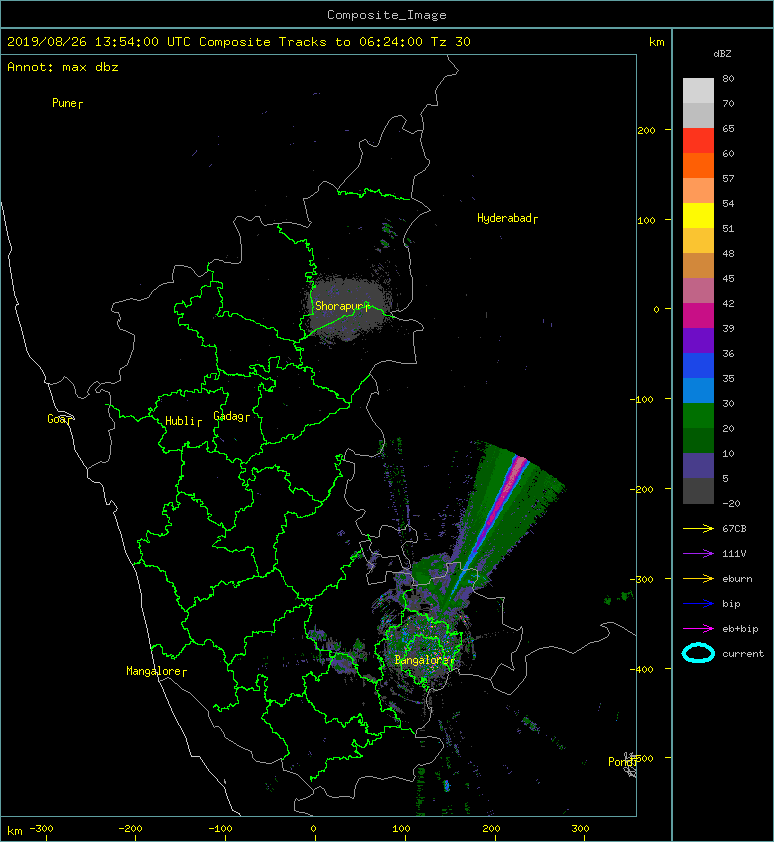774x842 pixels.
Task: Click the eburn legend text
Action: point(737,578)
